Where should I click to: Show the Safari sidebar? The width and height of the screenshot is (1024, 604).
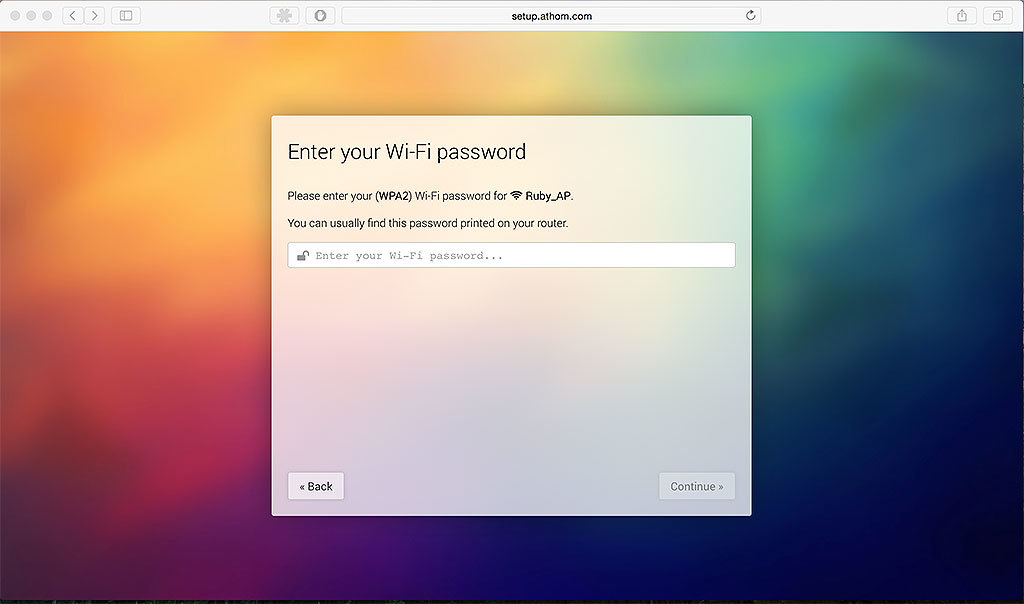point(126,16)
